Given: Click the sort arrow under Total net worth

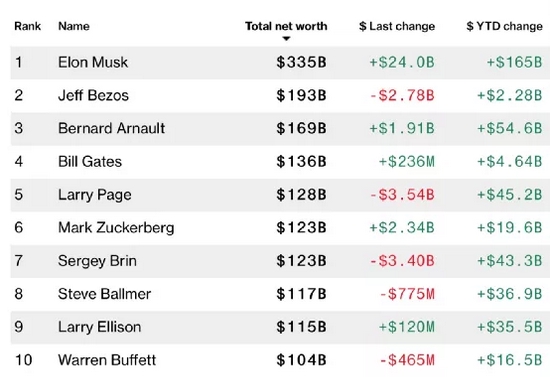Looking at the screenshot, I should [286, 39].
